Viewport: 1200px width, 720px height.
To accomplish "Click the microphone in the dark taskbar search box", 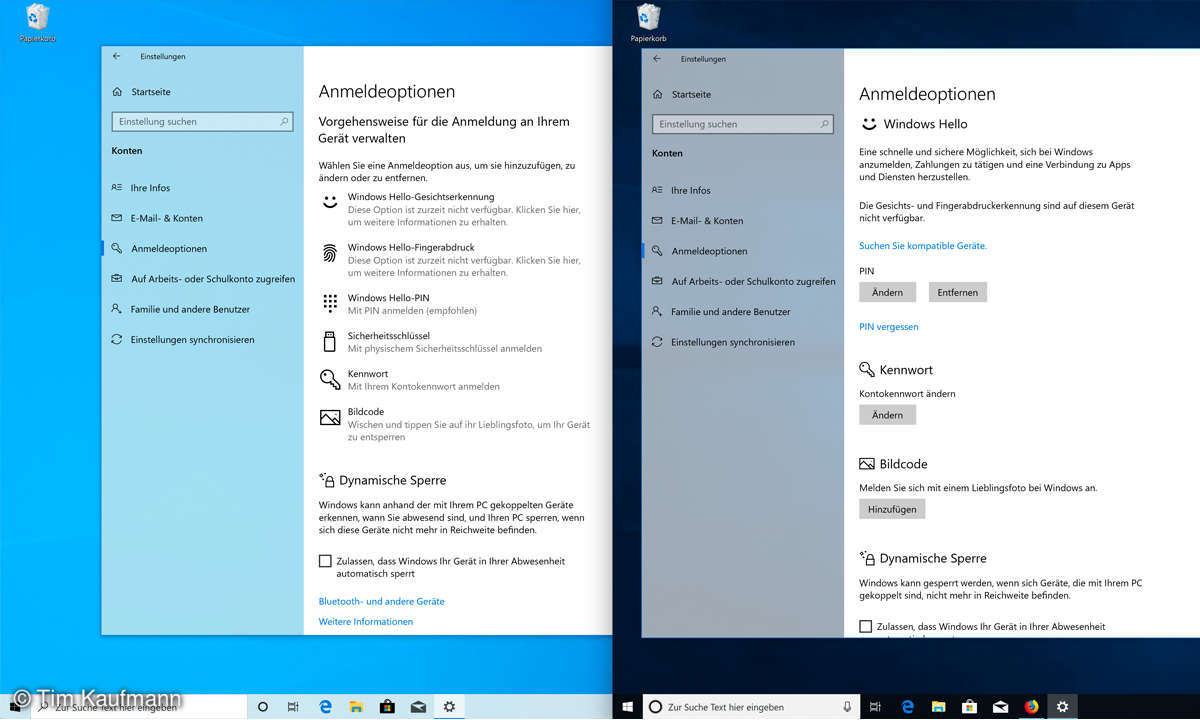I will tap(848, 707).
